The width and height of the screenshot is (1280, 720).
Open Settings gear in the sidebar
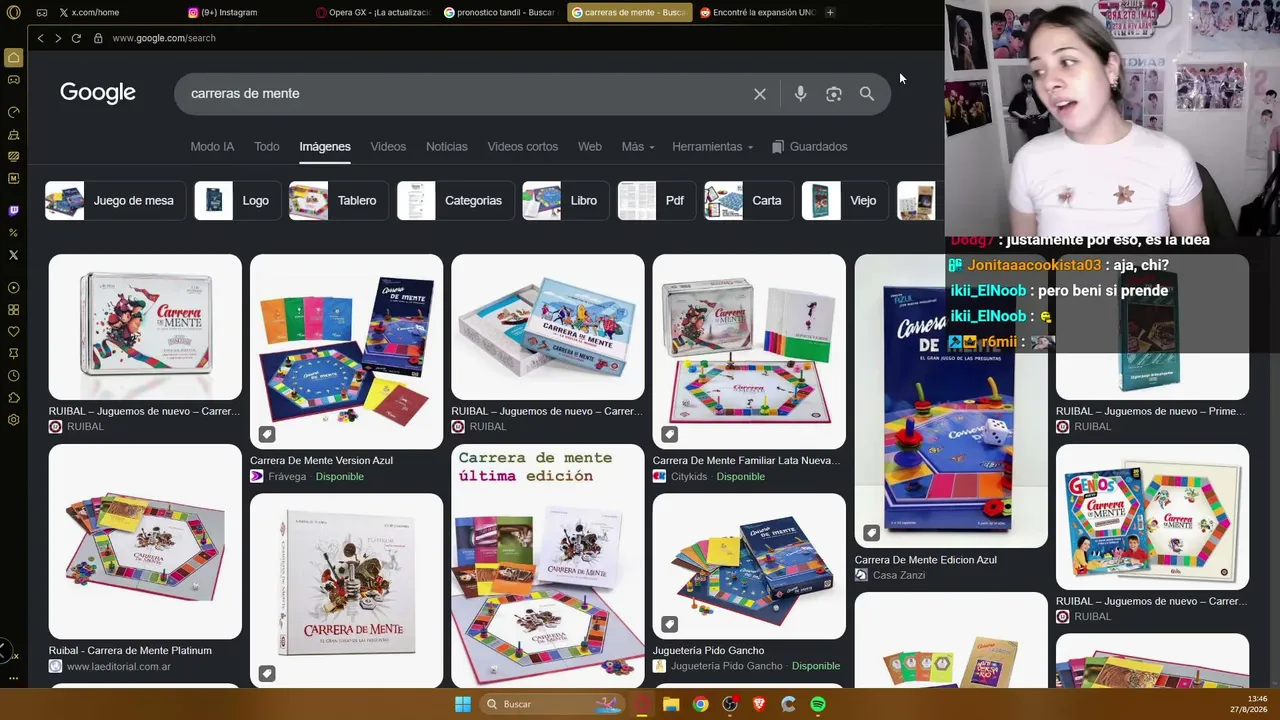pyautogui.click(x=13, y=420)
